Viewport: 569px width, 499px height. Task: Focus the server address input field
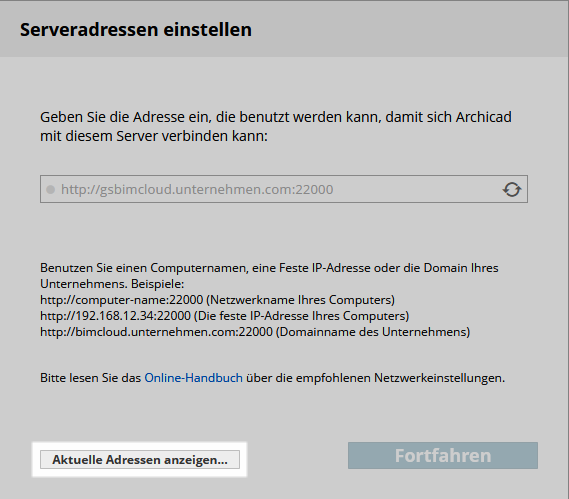pos(284,189)
